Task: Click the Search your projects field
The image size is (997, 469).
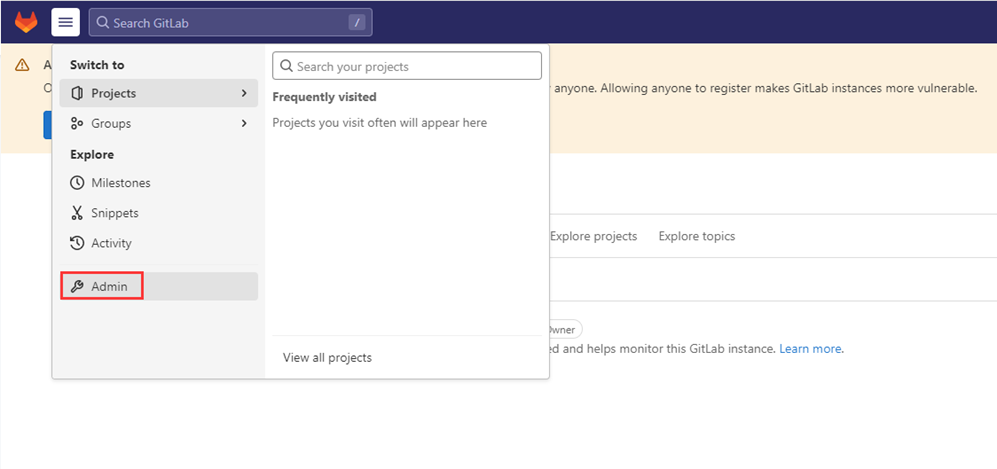Action: pyautogui.click(x=407, y=66)
